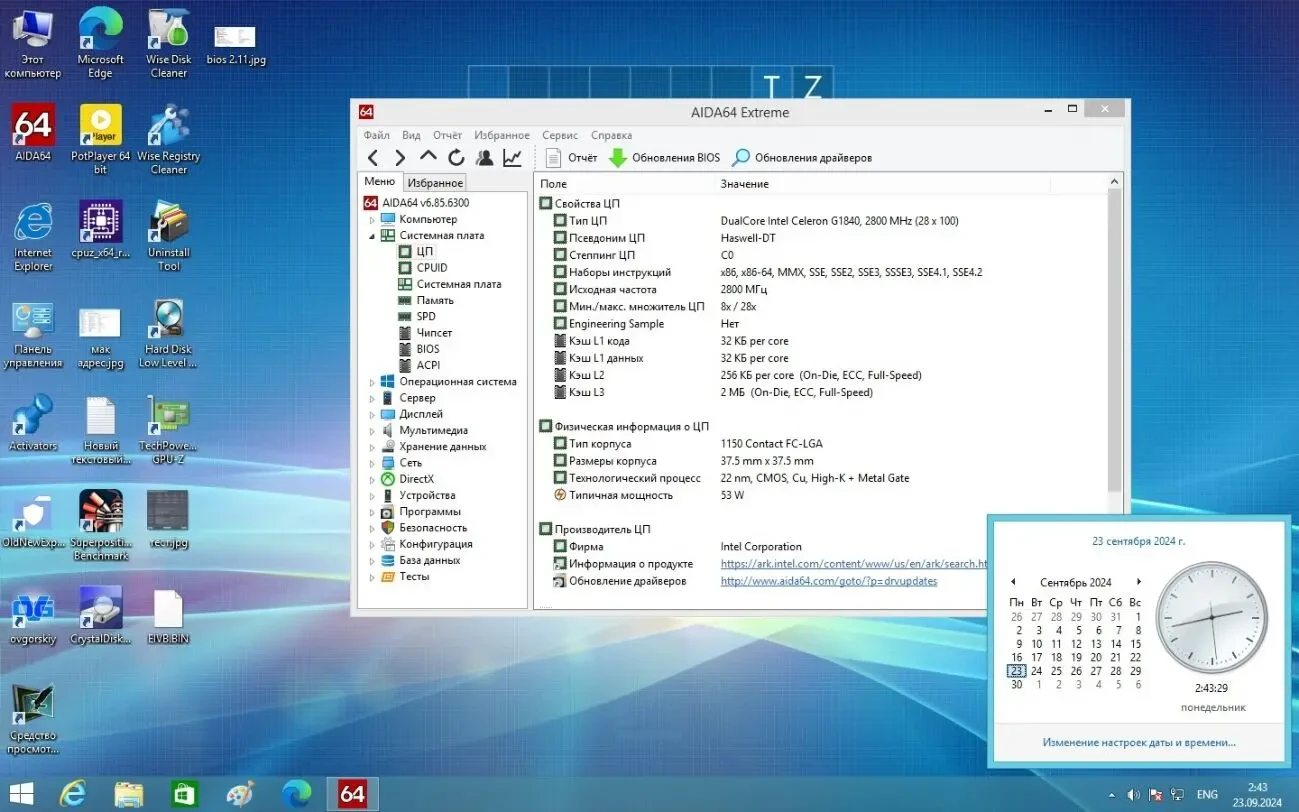This screenshot has width=1299, height=812.
Task: Open the Отчёт report tool
Action: click(x=573, y=157)
